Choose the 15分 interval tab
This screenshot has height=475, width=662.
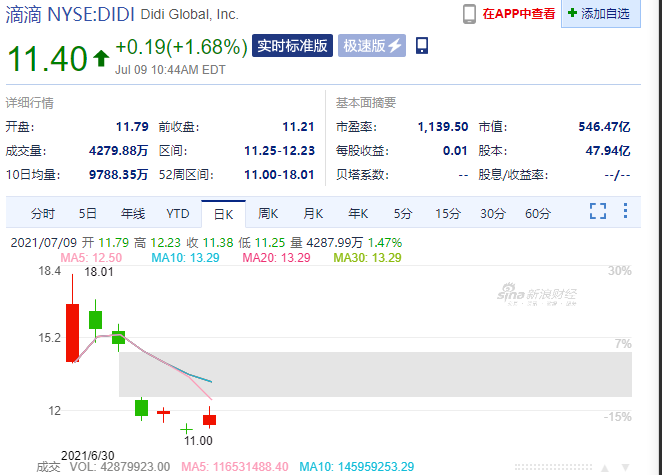(448, 214)
